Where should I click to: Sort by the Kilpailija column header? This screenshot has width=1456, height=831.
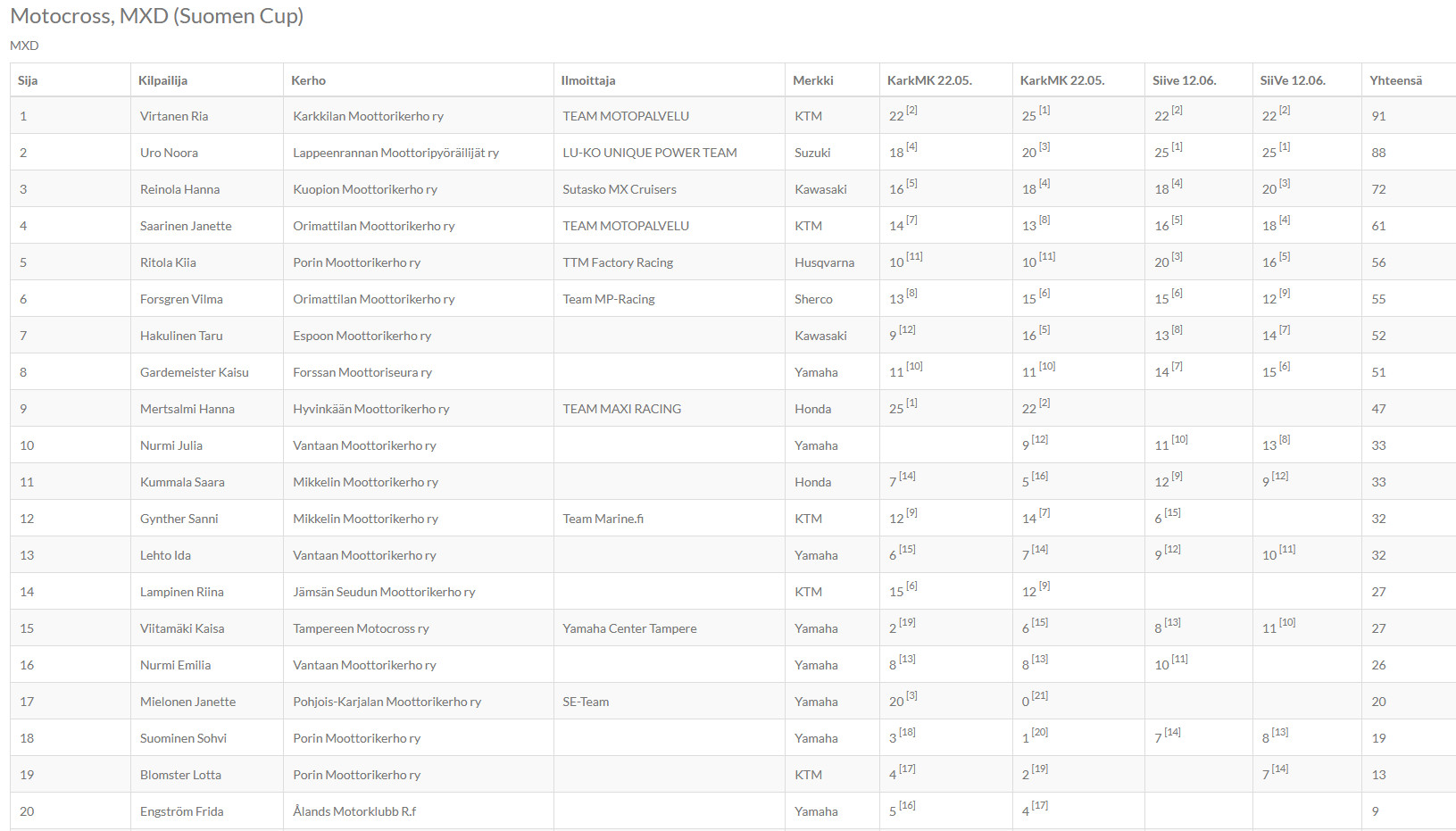pos(162,80)
